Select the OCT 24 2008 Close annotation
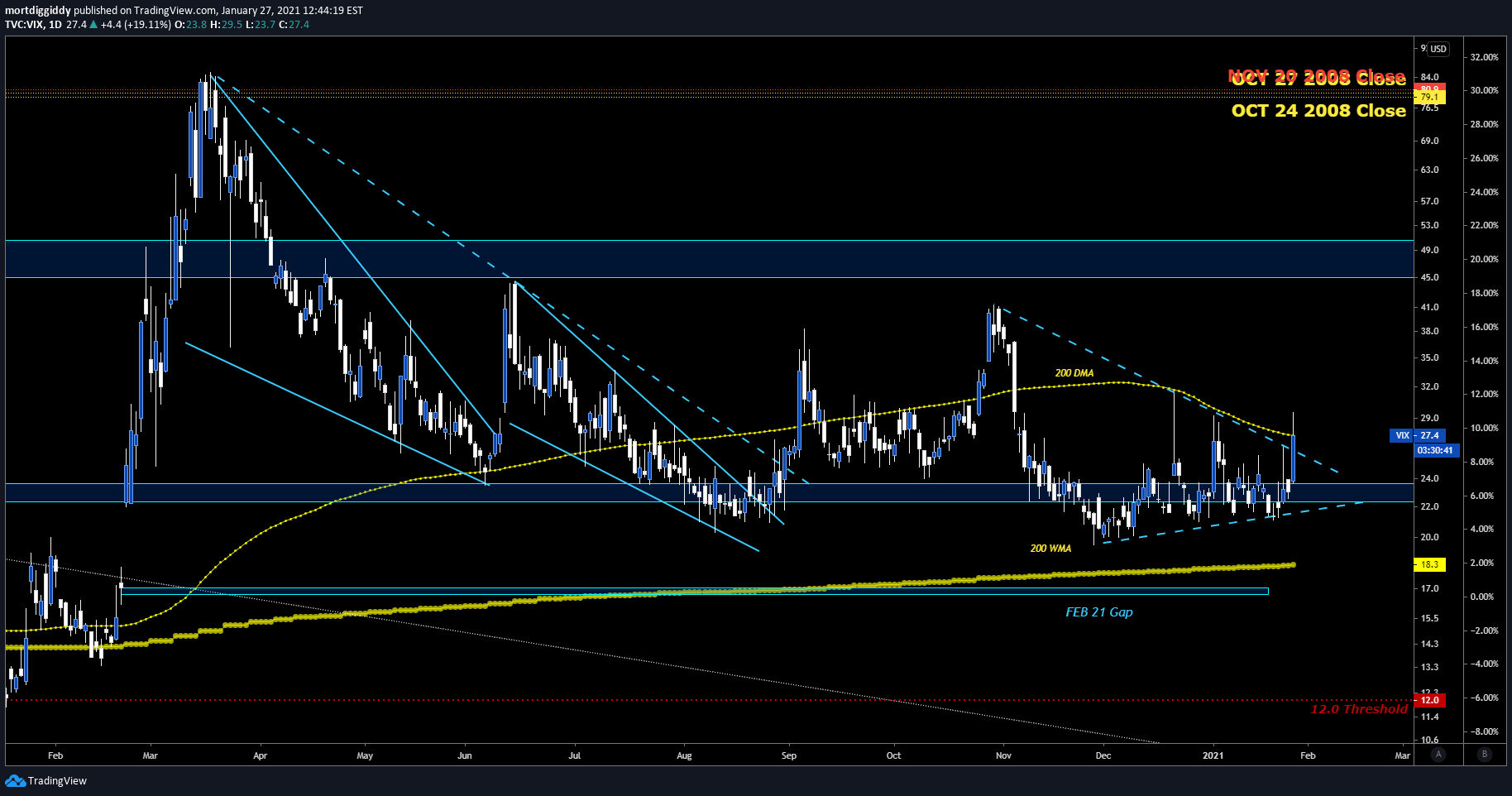This screenshot has width=1512, height=796. coord(1318,111)
